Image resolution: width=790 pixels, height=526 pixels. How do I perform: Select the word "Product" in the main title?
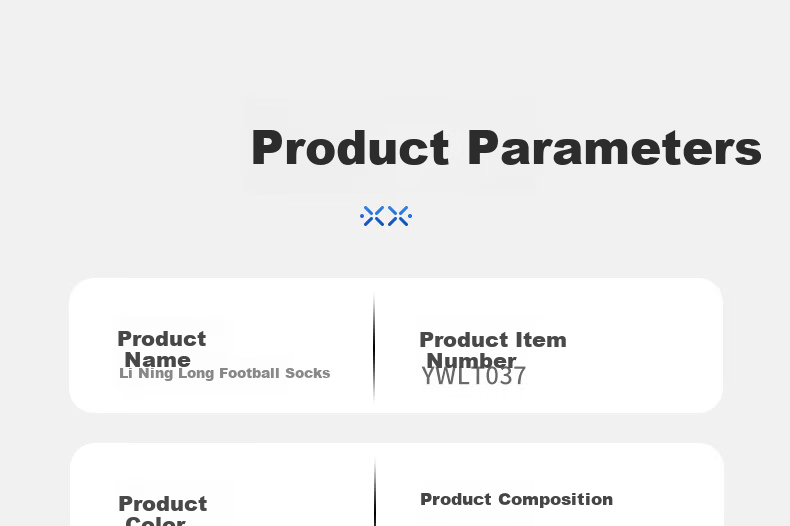point(350,148)
